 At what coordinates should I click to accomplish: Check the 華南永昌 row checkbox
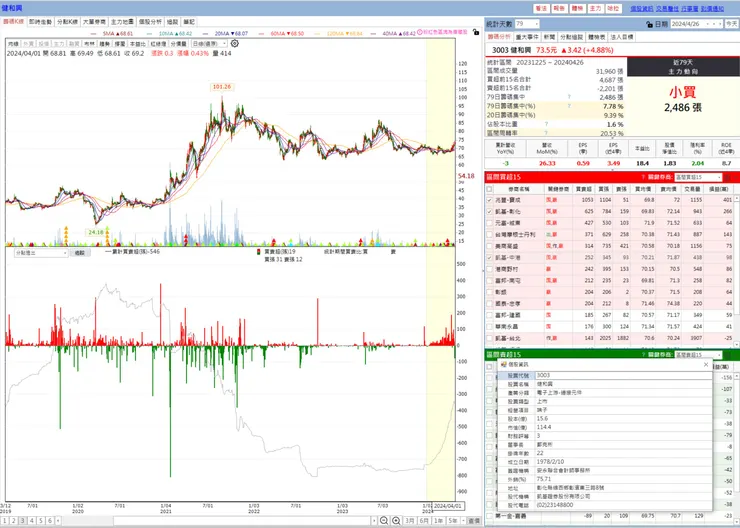point(489,327)
